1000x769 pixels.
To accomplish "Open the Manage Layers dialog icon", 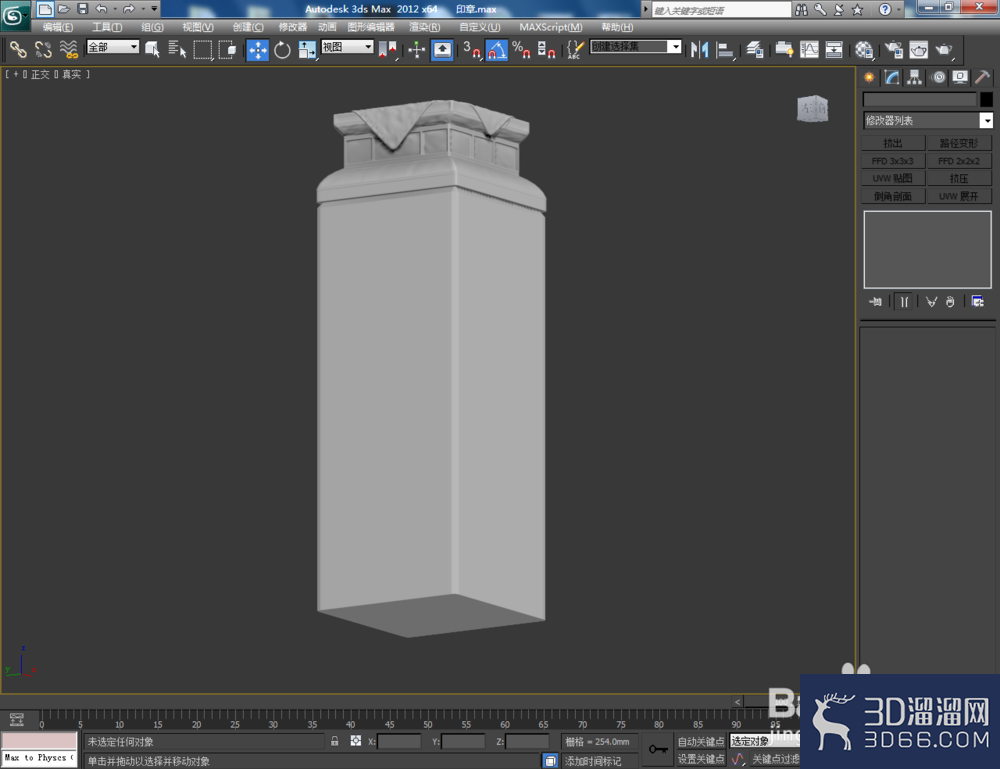I will click(755, 50).
